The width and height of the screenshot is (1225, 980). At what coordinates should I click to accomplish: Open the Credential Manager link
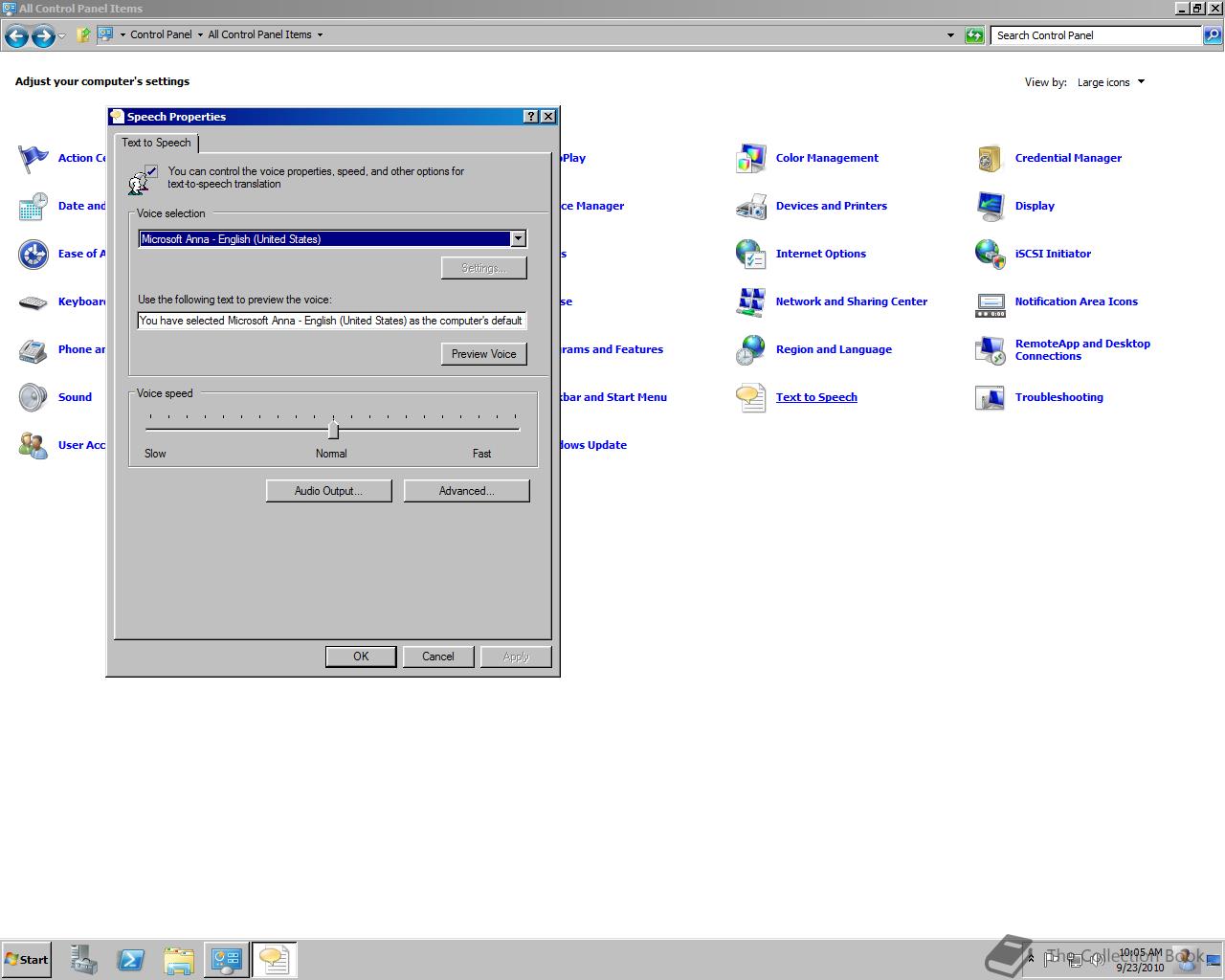coord(1068,158)
